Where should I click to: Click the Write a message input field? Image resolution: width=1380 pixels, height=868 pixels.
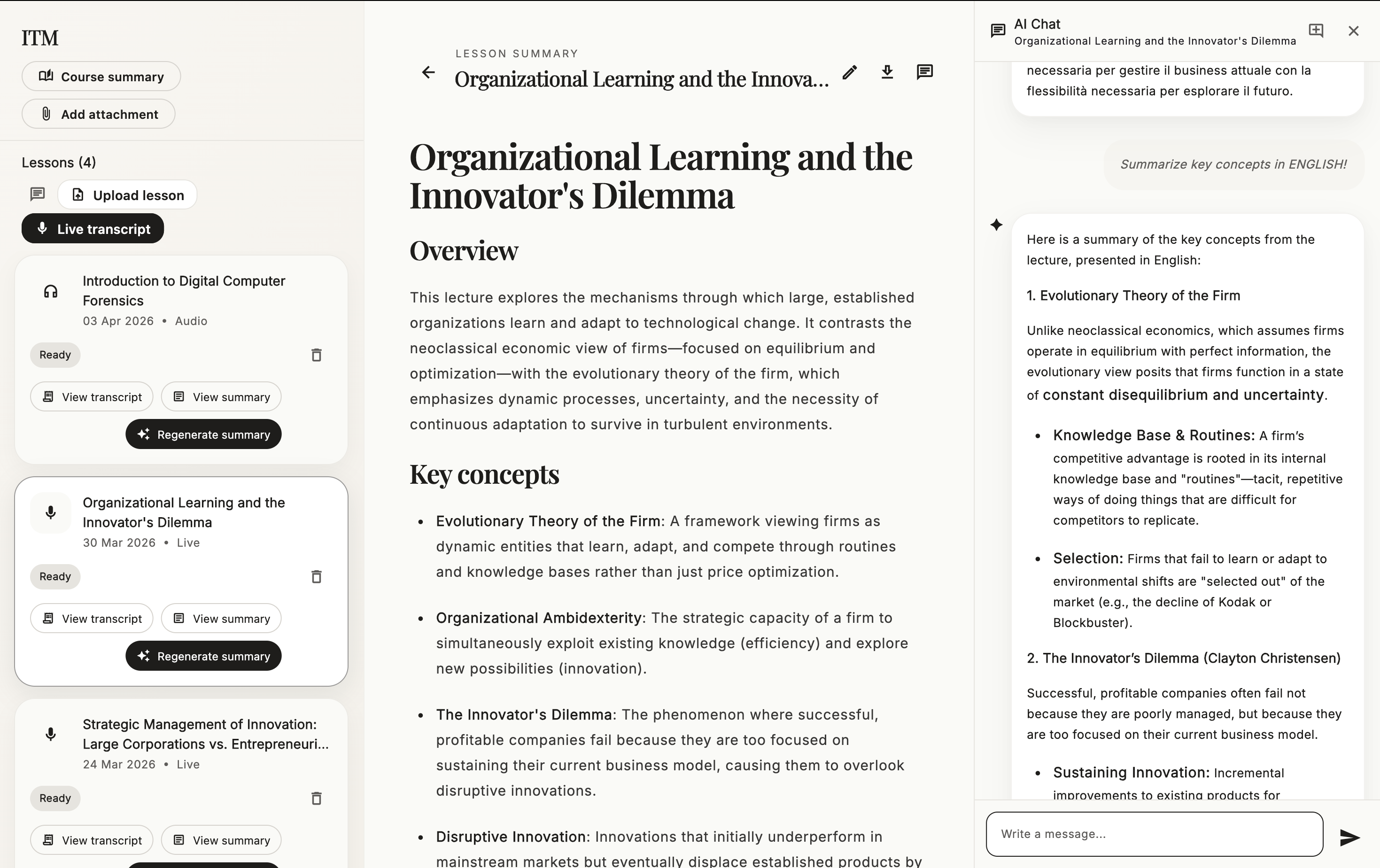point(1154,834)
